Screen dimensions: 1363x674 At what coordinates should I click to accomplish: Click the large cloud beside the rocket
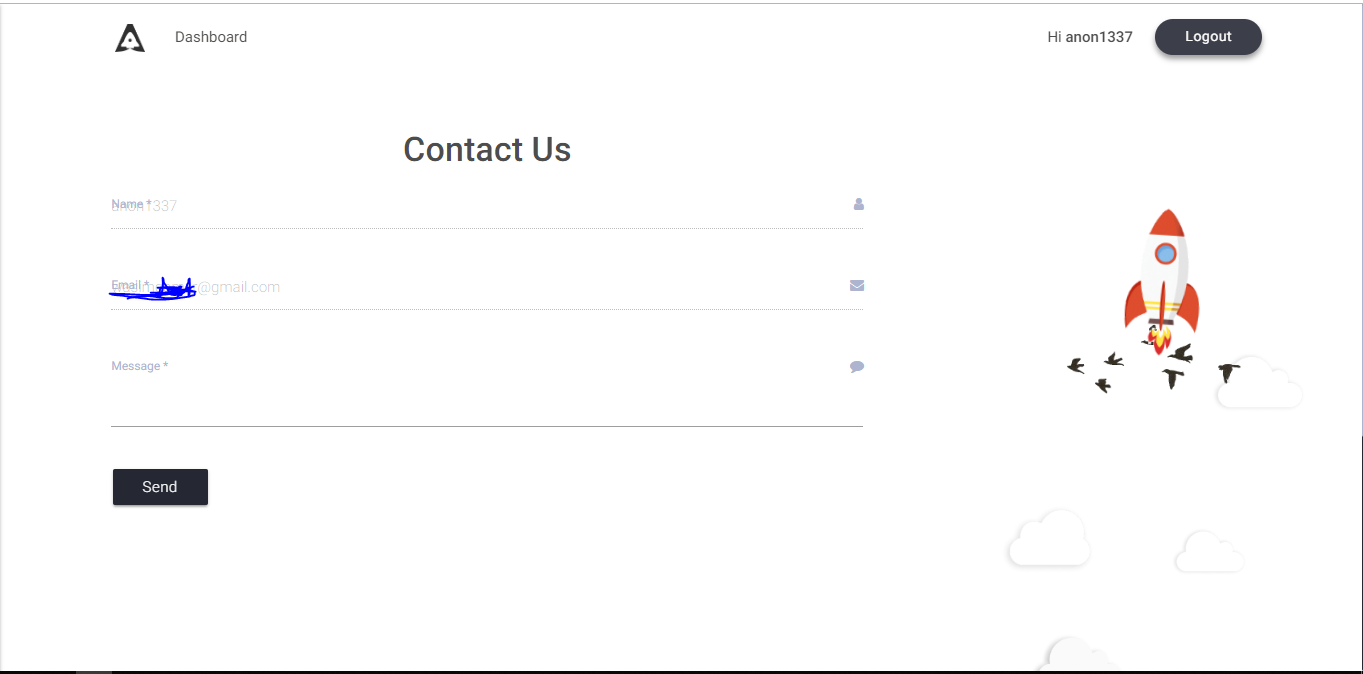[1259, 385]
